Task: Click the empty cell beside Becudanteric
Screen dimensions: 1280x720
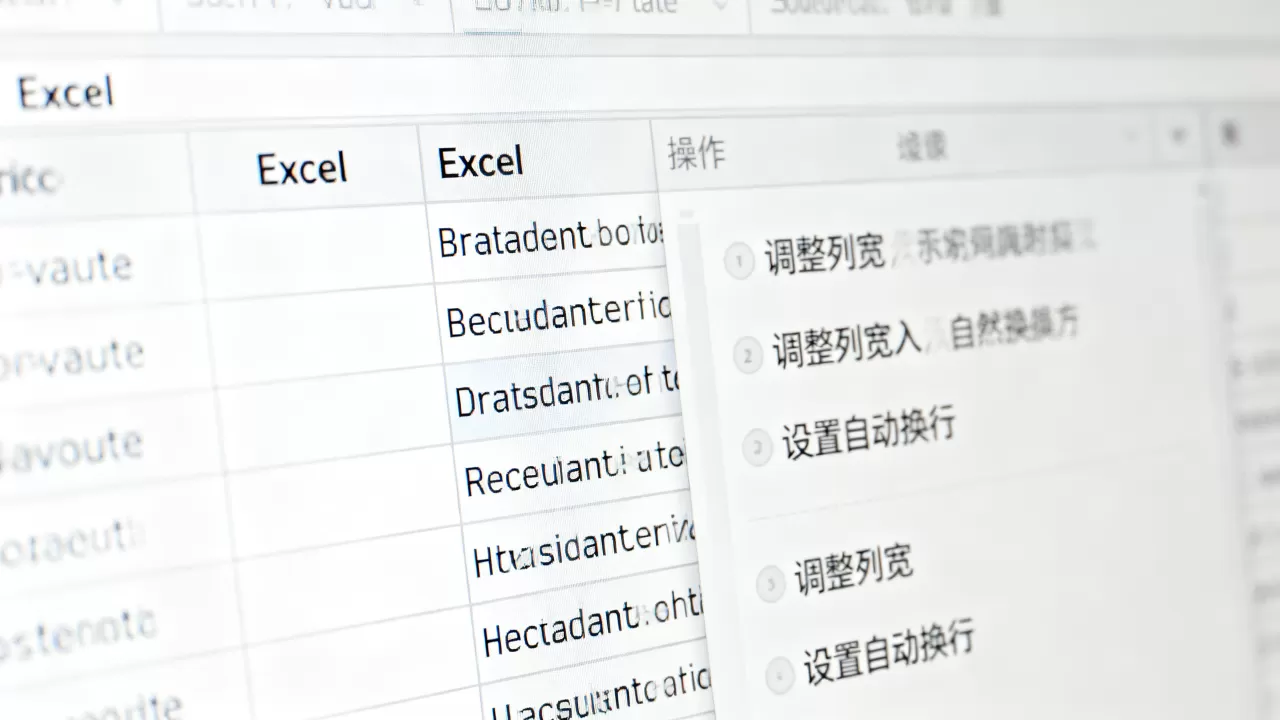Action: [x=325, y=335]
